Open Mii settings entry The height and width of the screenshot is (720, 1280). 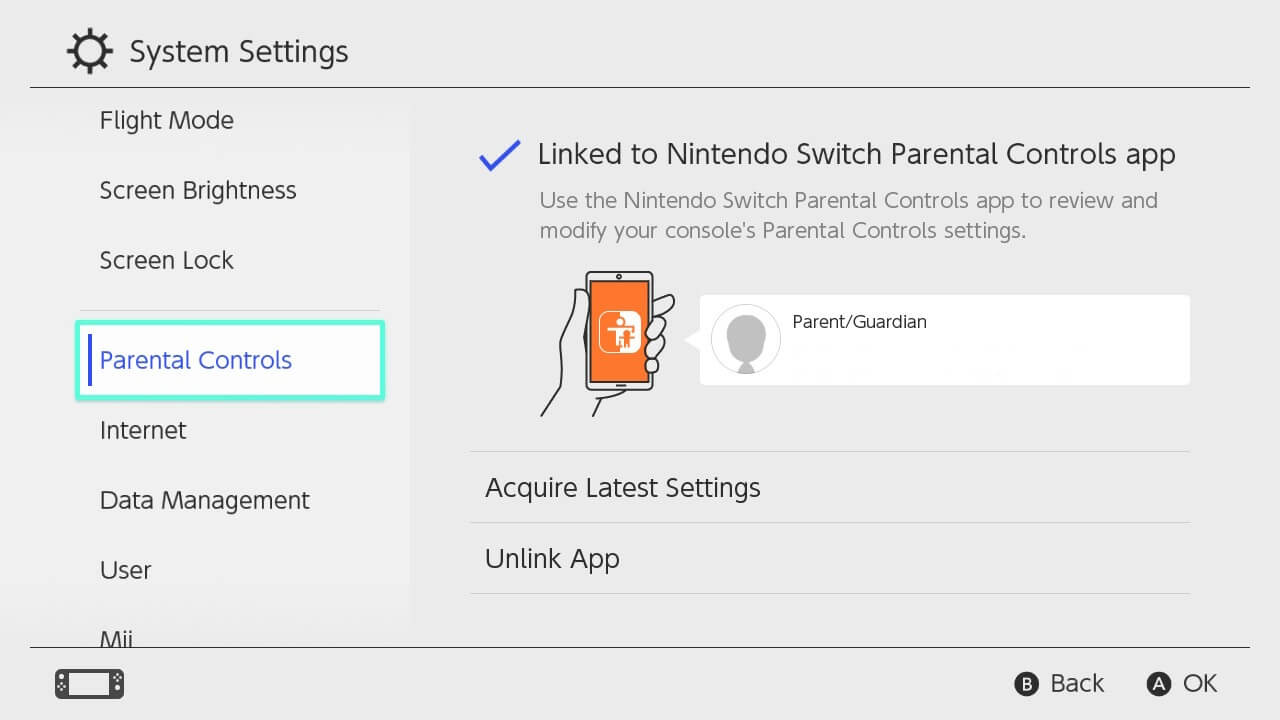(x=117, y=638)
